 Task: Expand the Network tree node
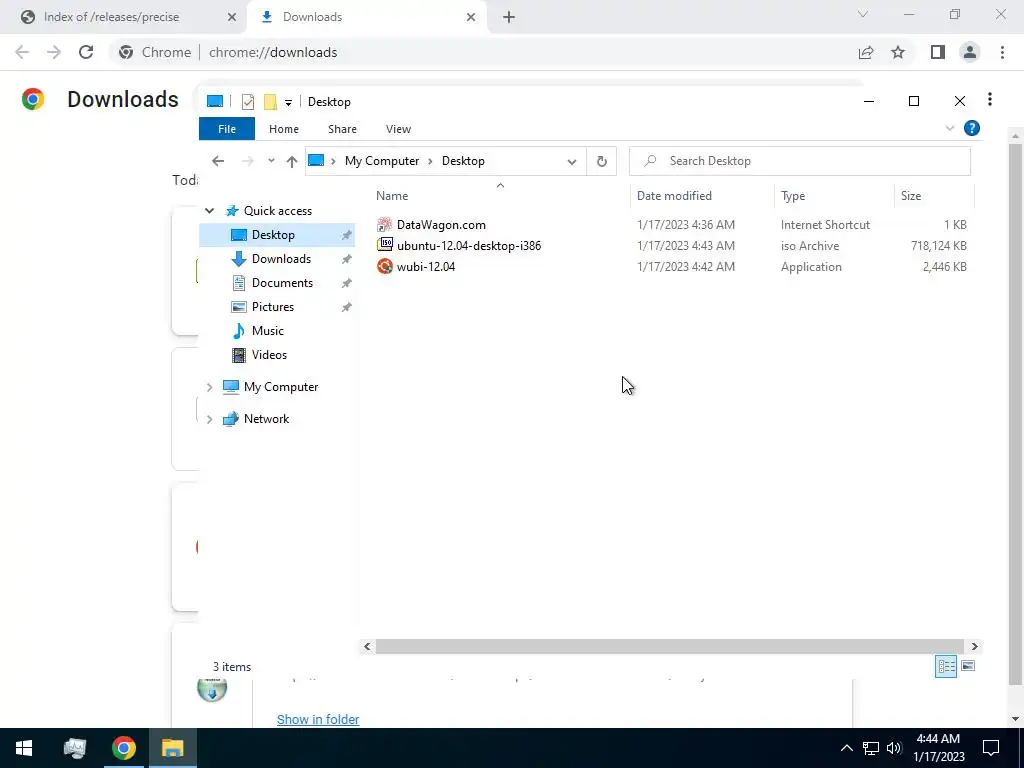tap(210, 419)
